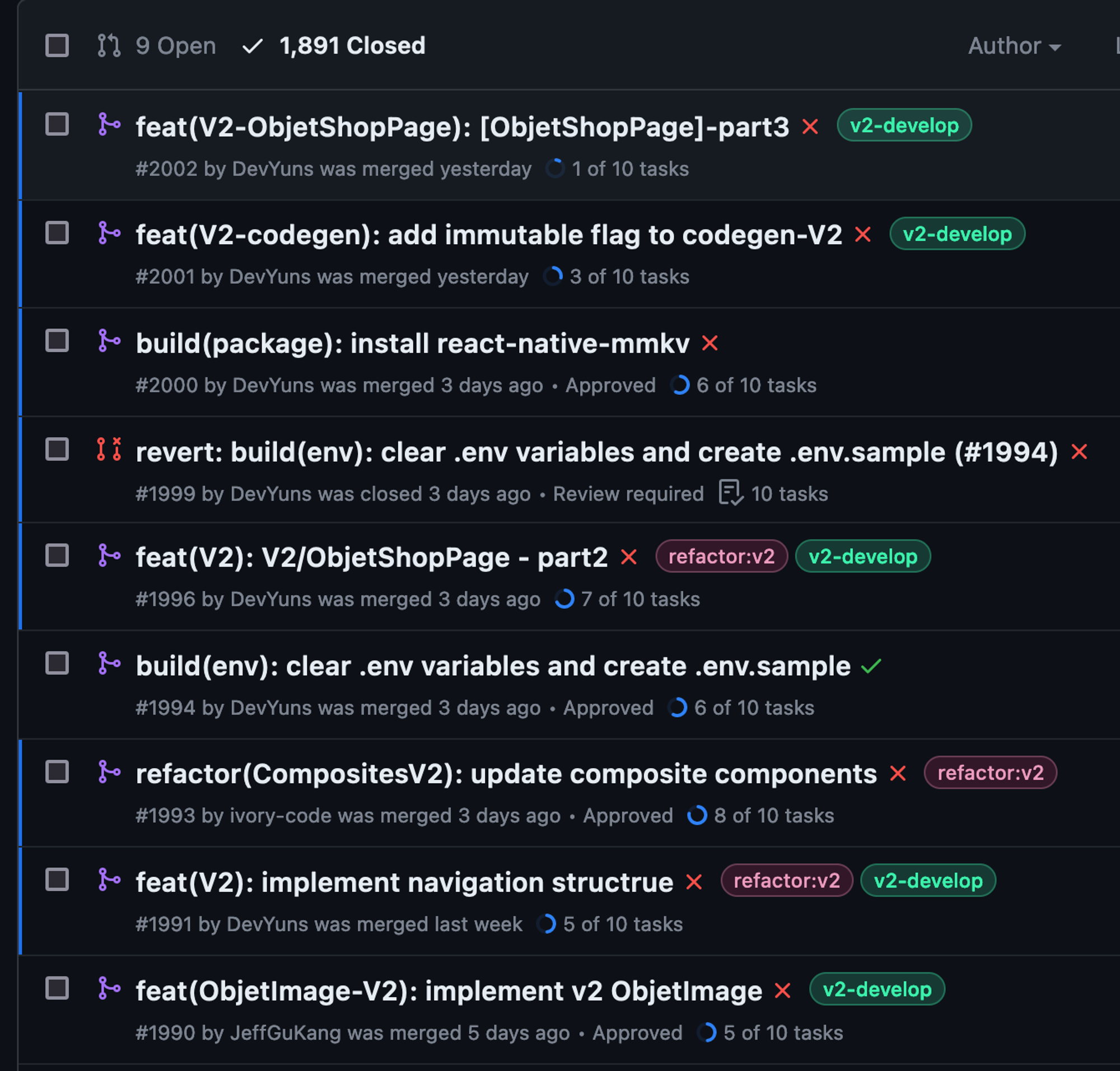1120x1071 pixels.
Task: Open PR titled build(package): install react-native-mmkv
Action: (413, 344)
